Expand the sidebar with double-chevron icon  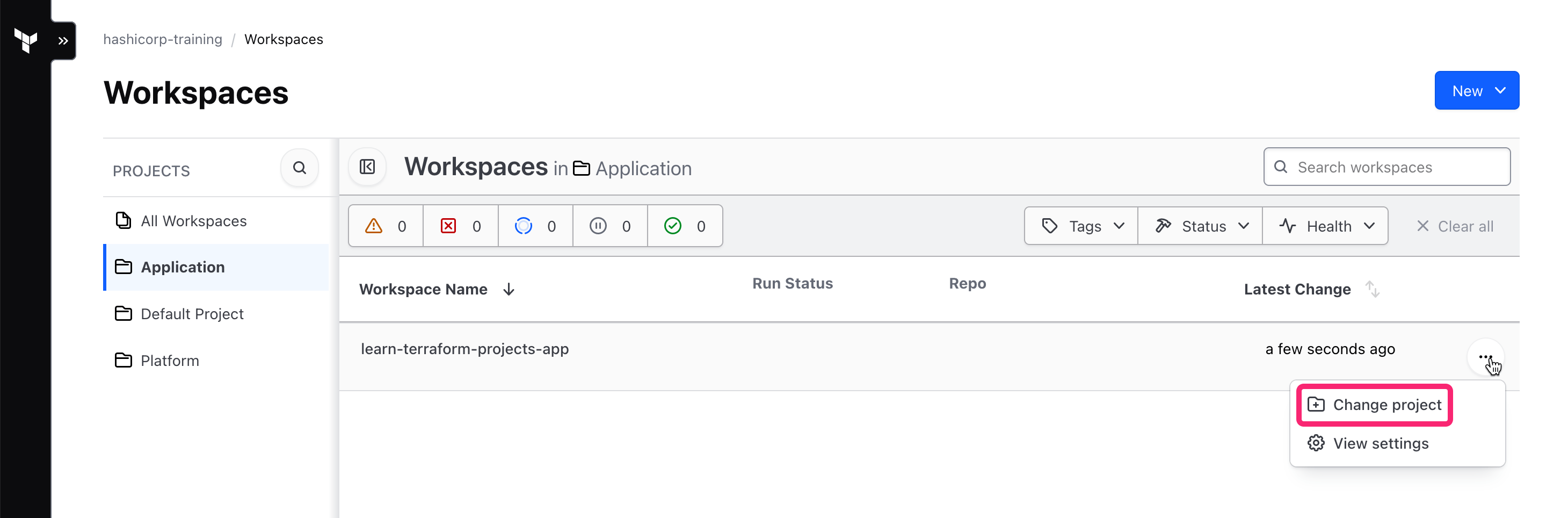[x=63, y=41]
